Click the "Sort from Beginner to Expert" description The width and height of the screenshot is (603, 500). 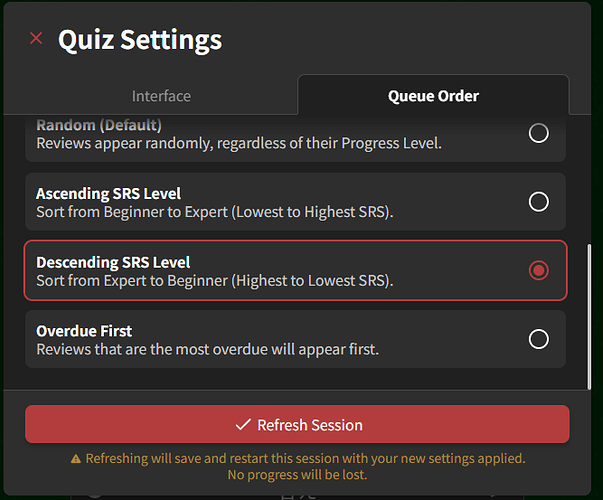[213, 211]
